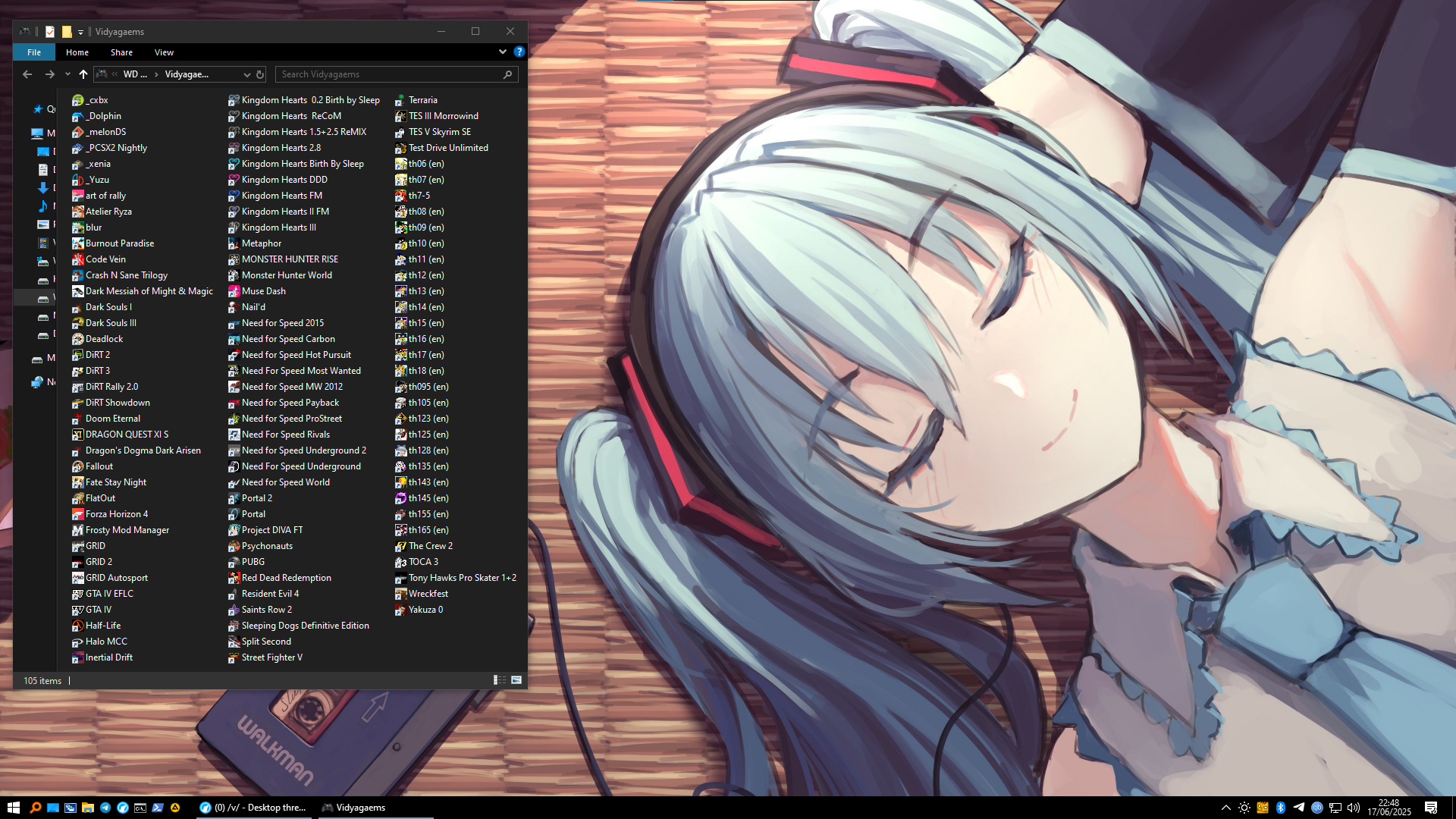Select the Fallout shortcut icon

click(77, 466)
